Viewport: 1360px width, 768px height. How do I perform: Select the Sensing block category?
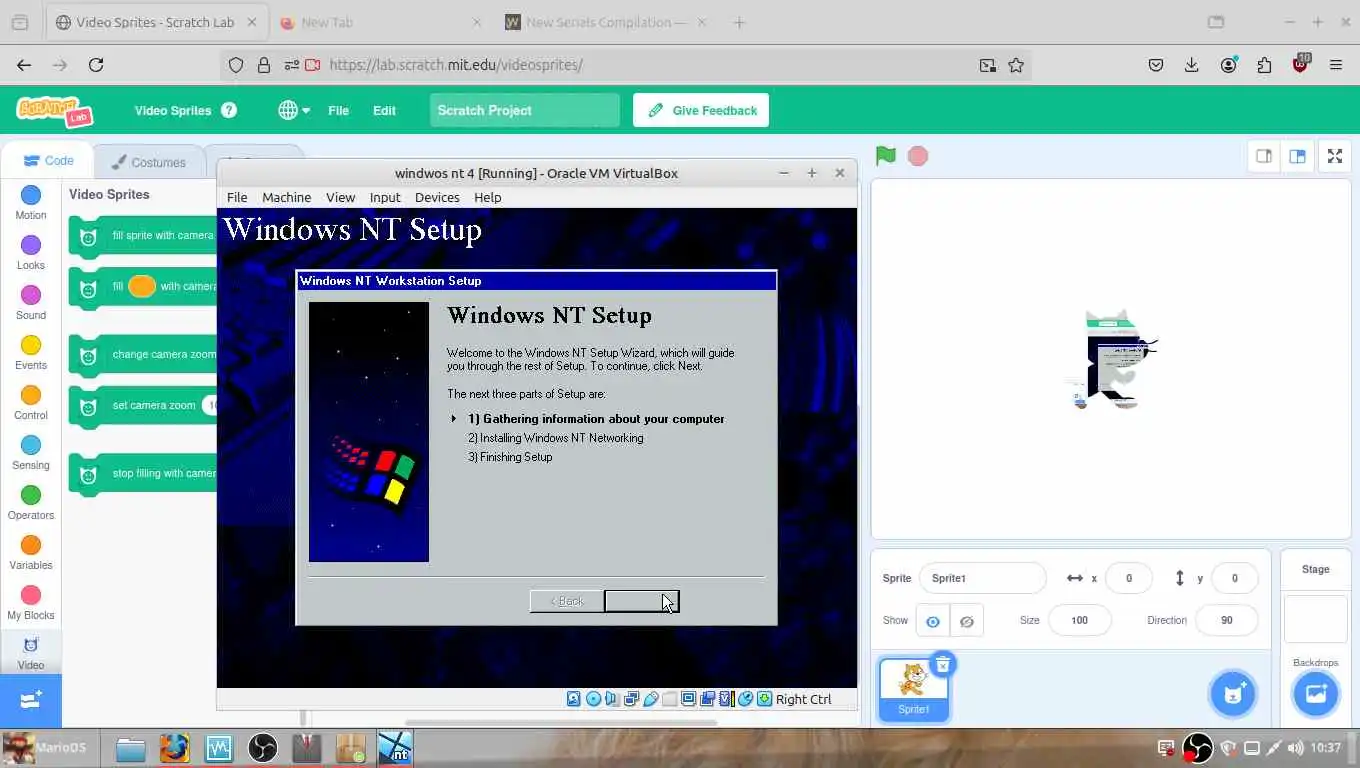(31, 452)
